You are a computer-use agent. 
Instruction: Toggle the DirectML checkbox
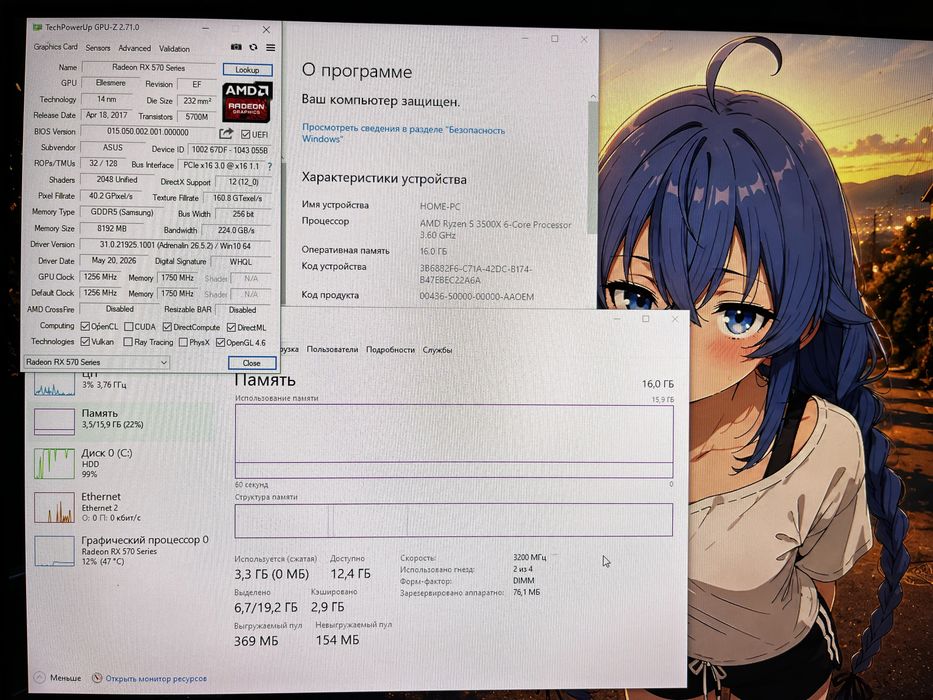coord(231,327)
